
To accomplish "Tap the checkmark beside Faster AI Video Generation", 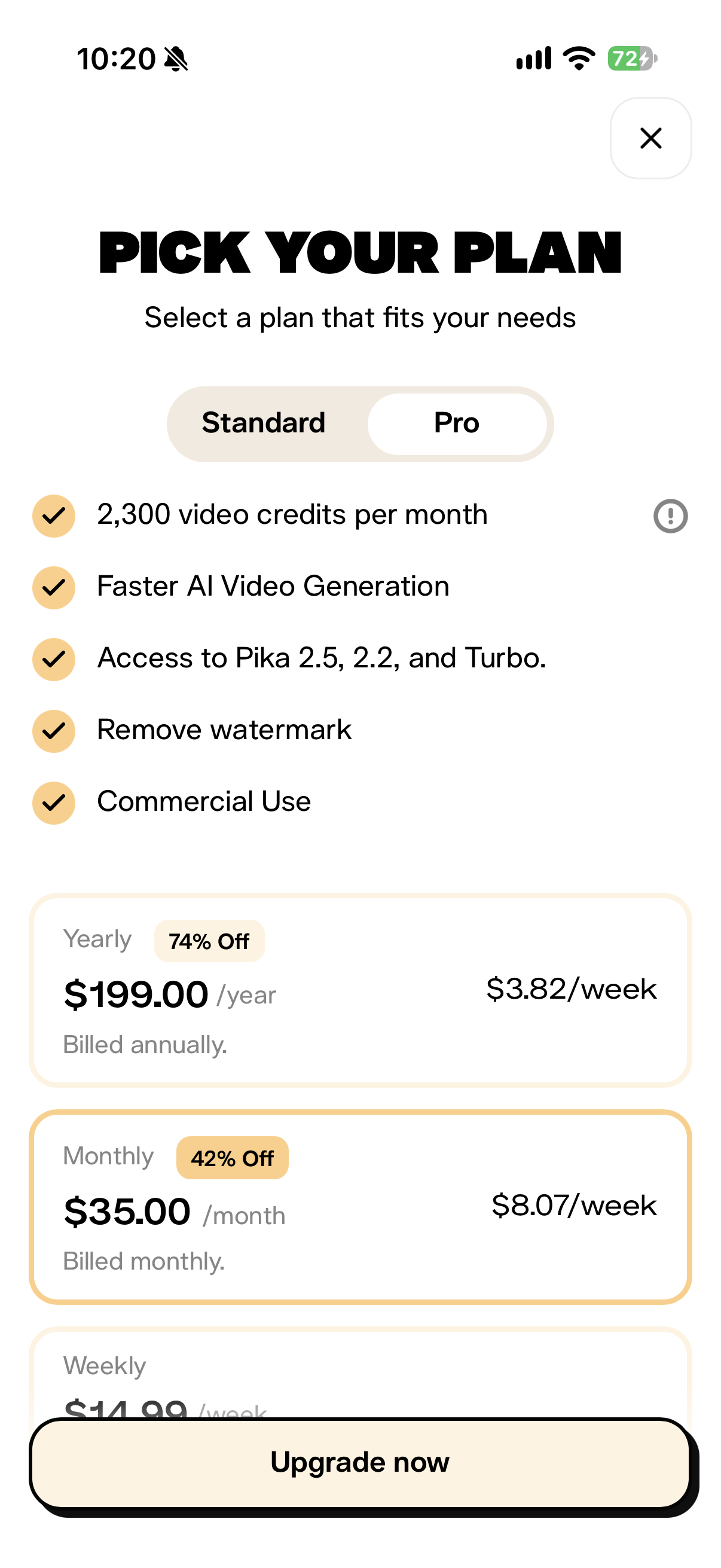I will [x=54, y=587].
